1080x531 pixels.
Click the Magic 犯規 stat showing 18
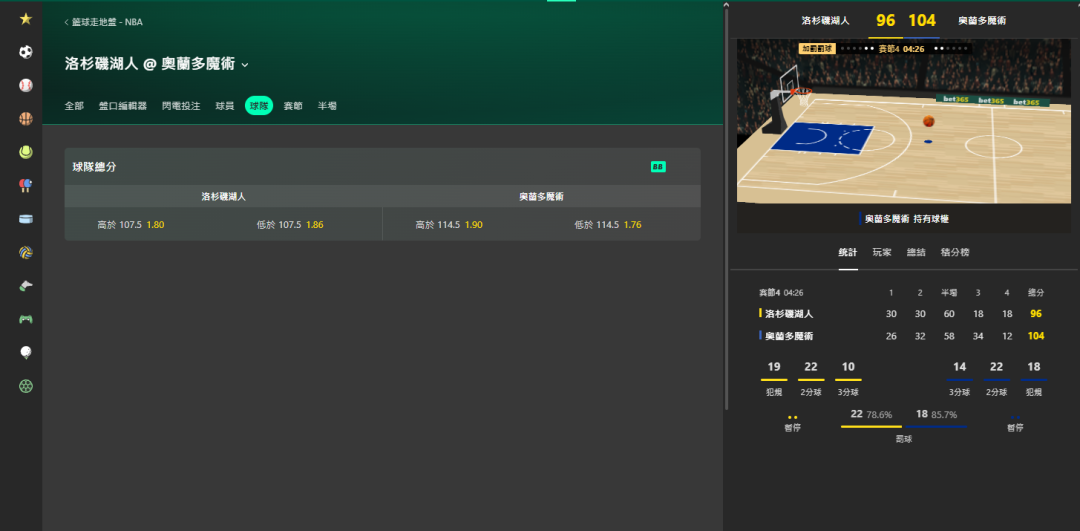(1034, 377)
